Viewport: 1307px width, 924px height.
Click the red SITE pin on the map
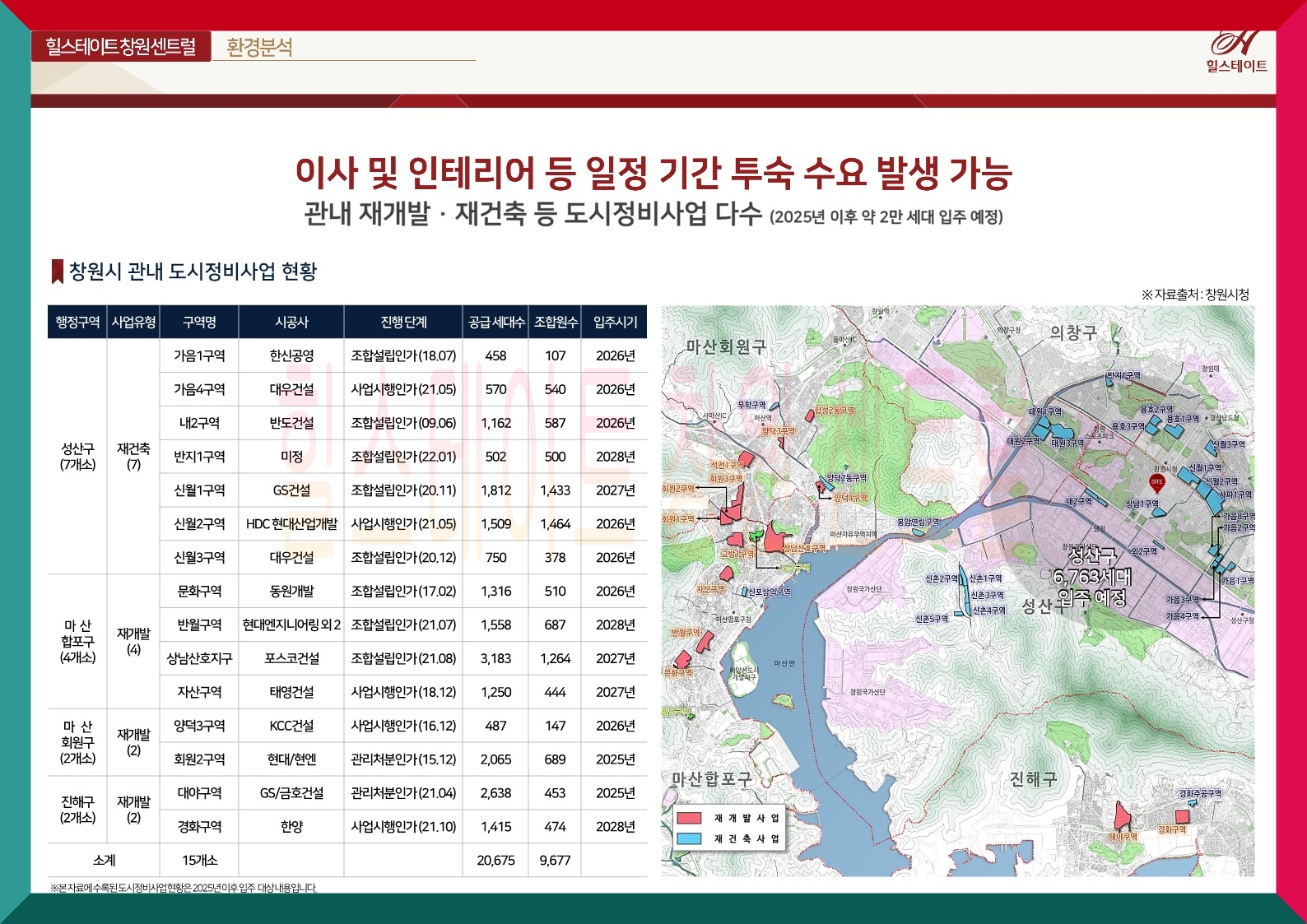click(x=1157, y=484)
